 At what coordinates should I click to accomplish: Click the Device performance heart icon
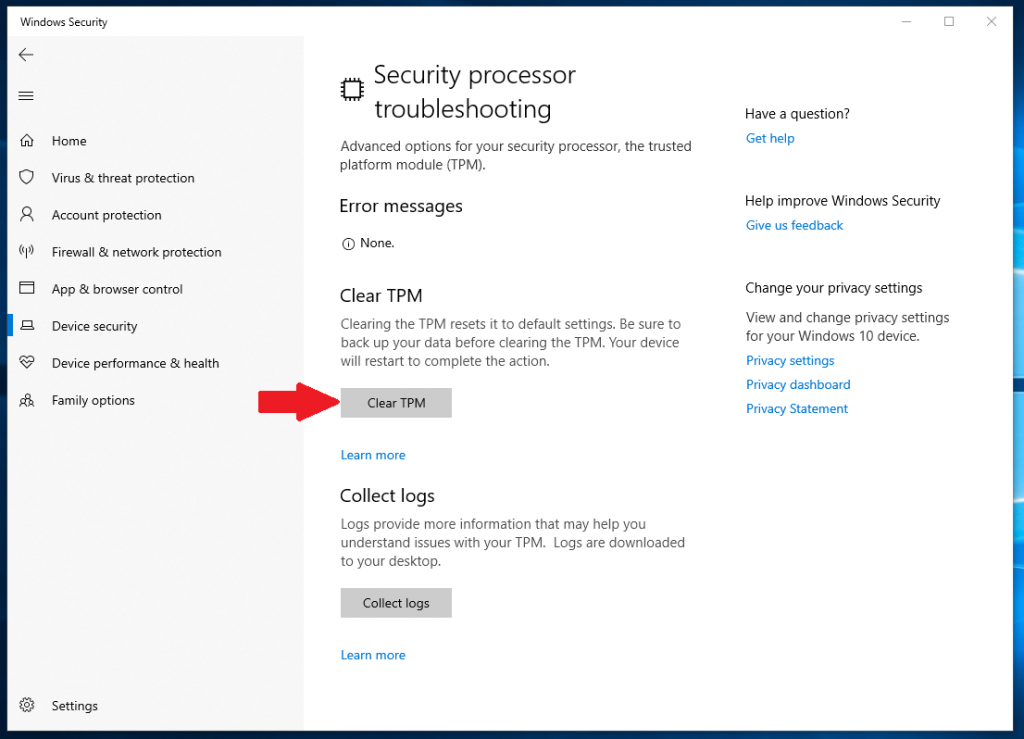pos(27,362)
